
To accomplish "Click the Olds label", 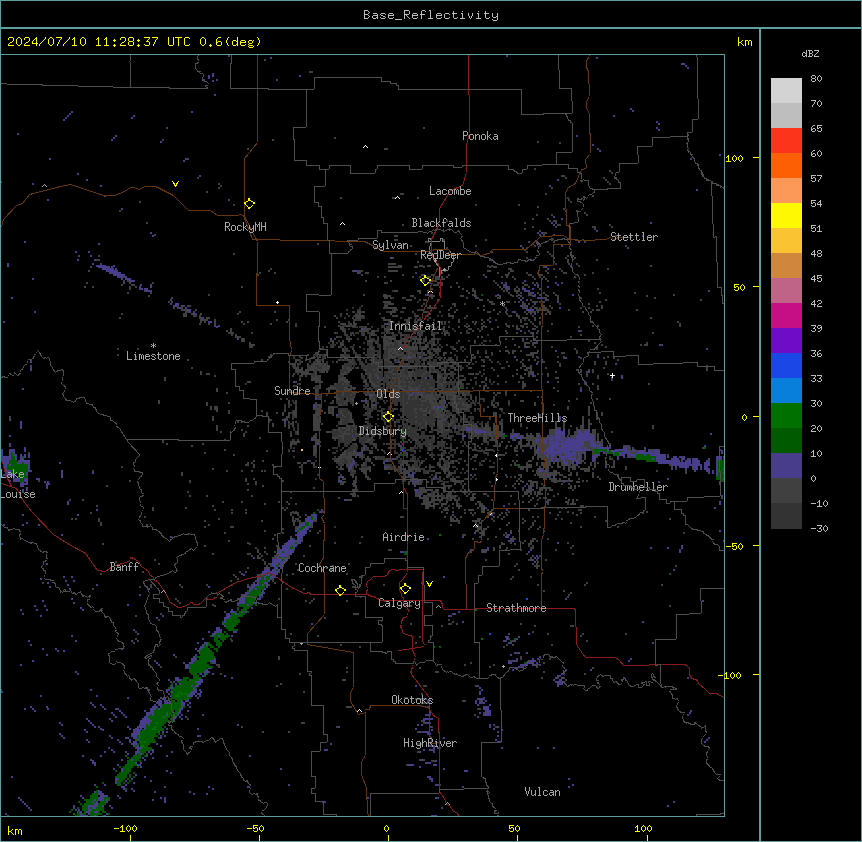I will point(388,394).
